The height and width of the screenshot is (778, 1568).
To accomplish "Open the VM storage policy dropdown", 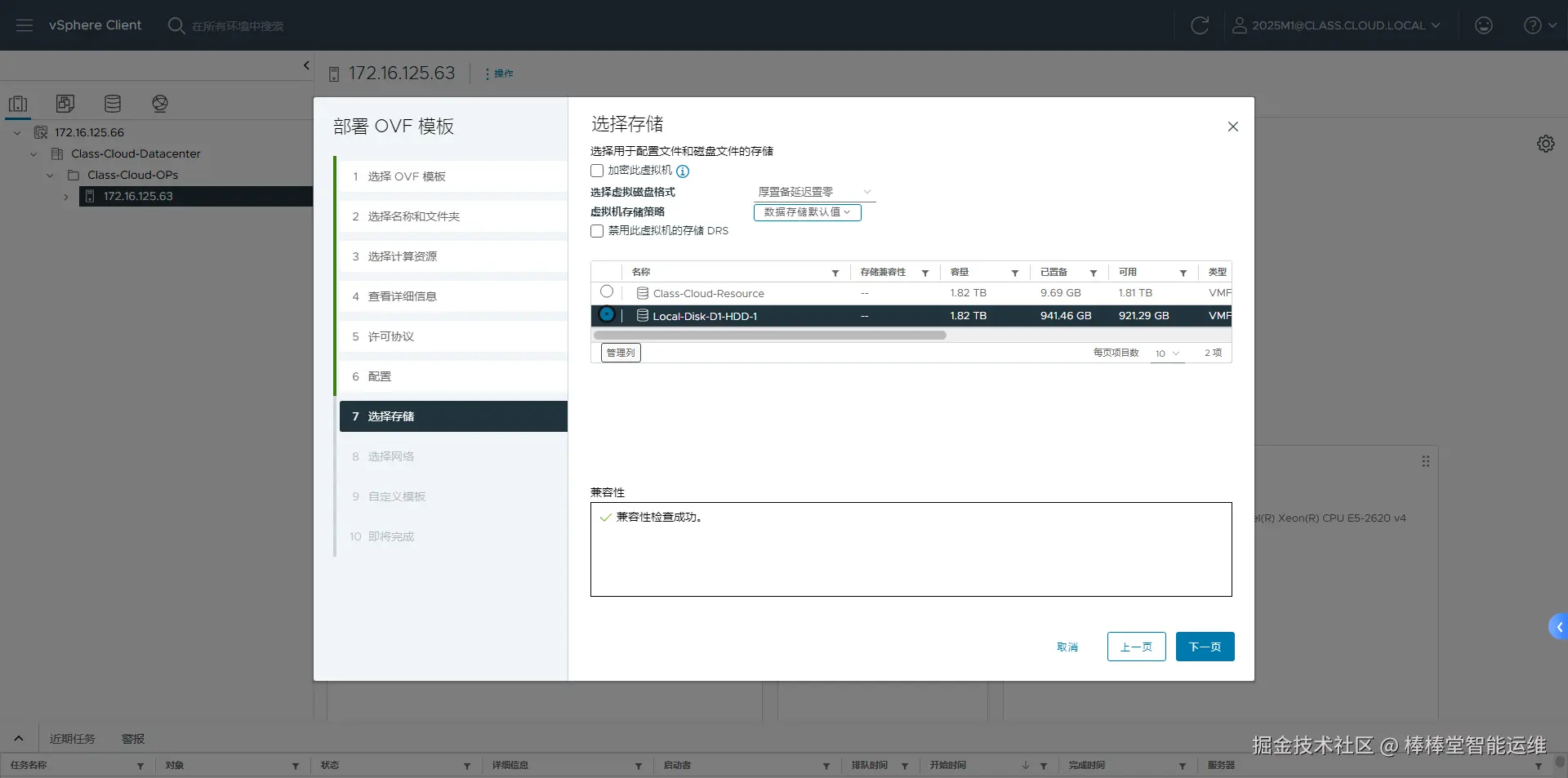I will pos(807,212).
